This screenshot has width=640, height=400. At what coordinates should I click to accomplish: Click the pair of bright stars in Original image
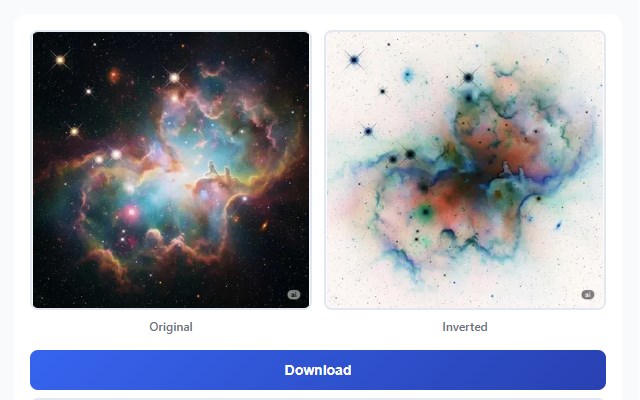[108, 156]
